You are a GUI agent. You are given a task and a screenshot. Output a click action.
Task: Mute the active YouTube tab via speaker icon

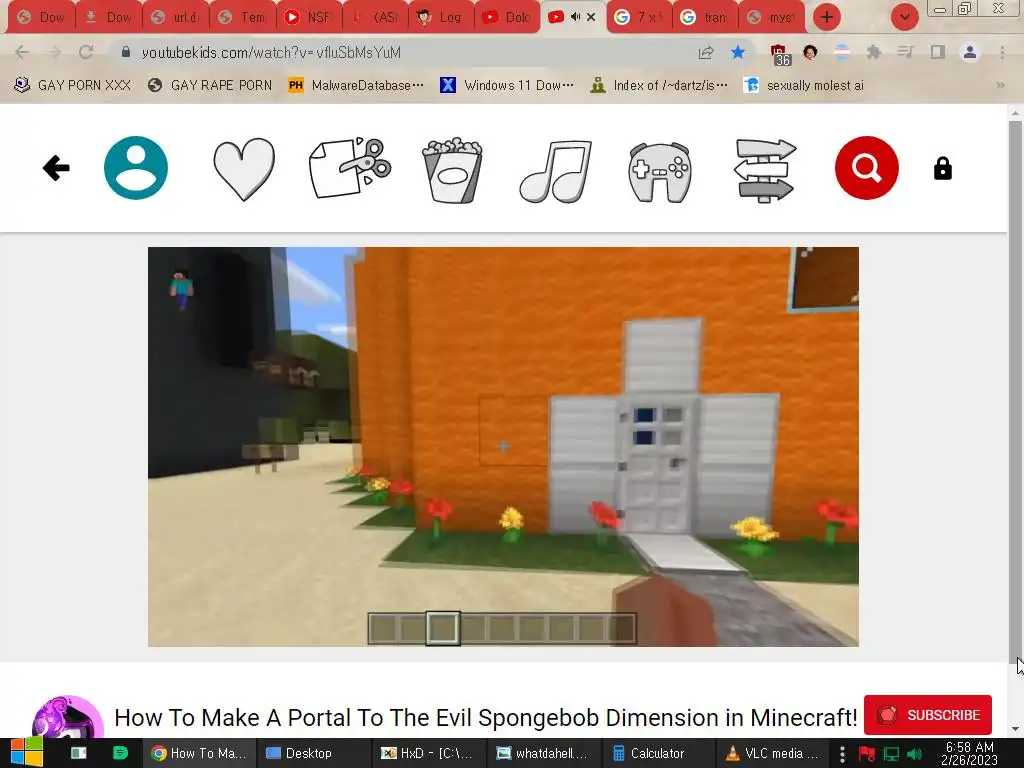point(575,17)
